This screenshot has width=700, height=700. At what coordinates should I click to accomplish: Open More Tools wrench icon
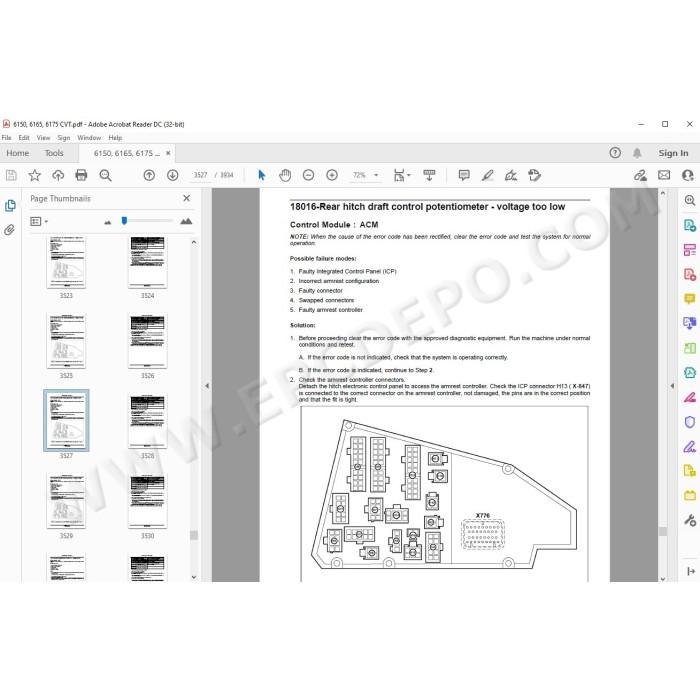click(x=690, y=520)
